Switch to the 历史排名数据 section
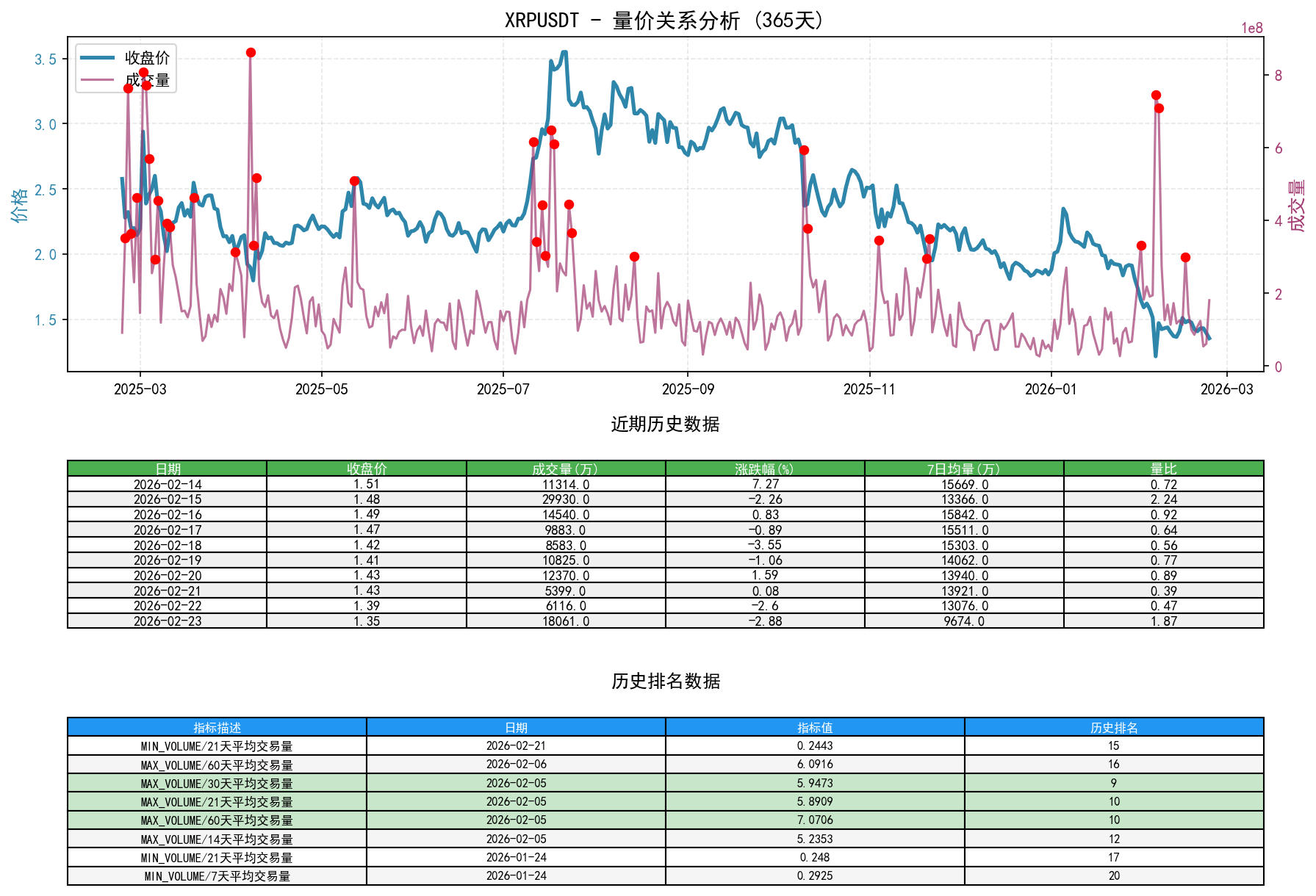Viewport: 1316px width, 896px height. pyautogui.click(x=664, y=680)
